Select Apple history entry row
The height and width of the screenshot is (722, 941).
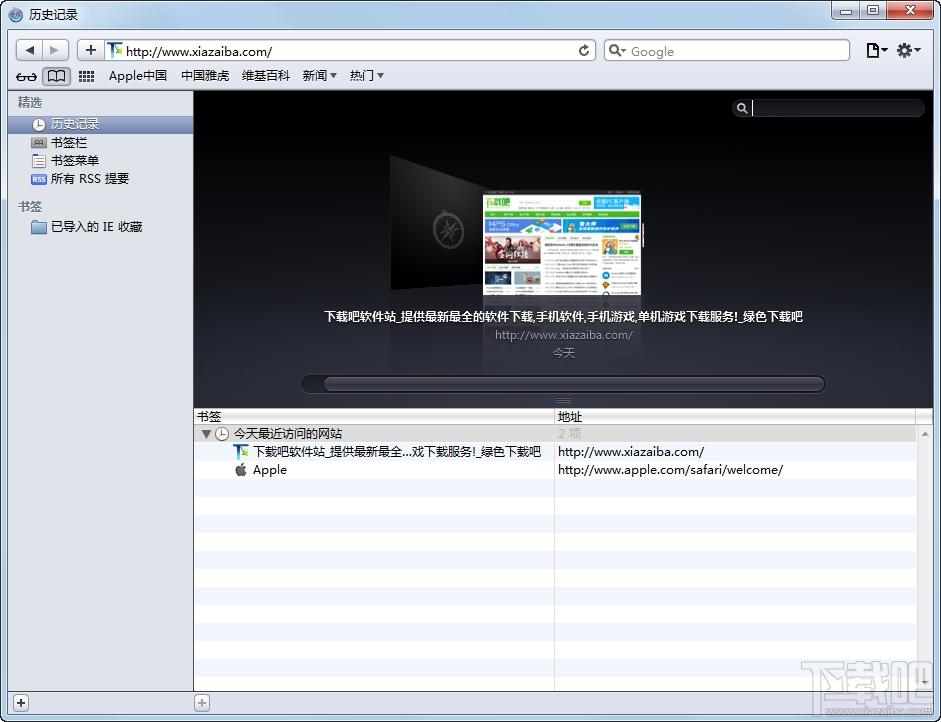[x=555, y=470]
